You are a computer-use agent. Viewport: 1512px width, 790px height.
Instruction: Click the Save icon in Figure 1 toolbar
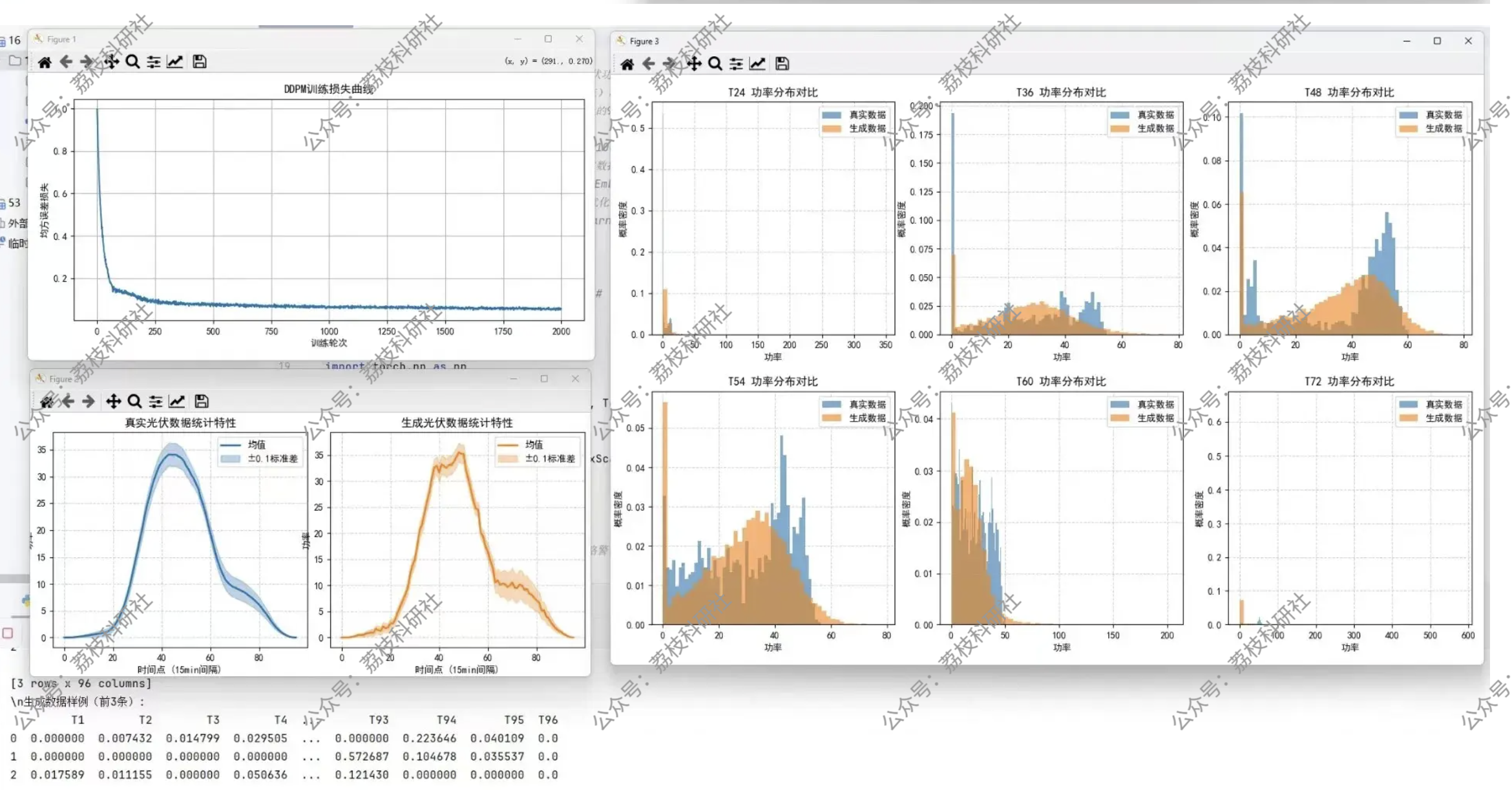[200, 61]
